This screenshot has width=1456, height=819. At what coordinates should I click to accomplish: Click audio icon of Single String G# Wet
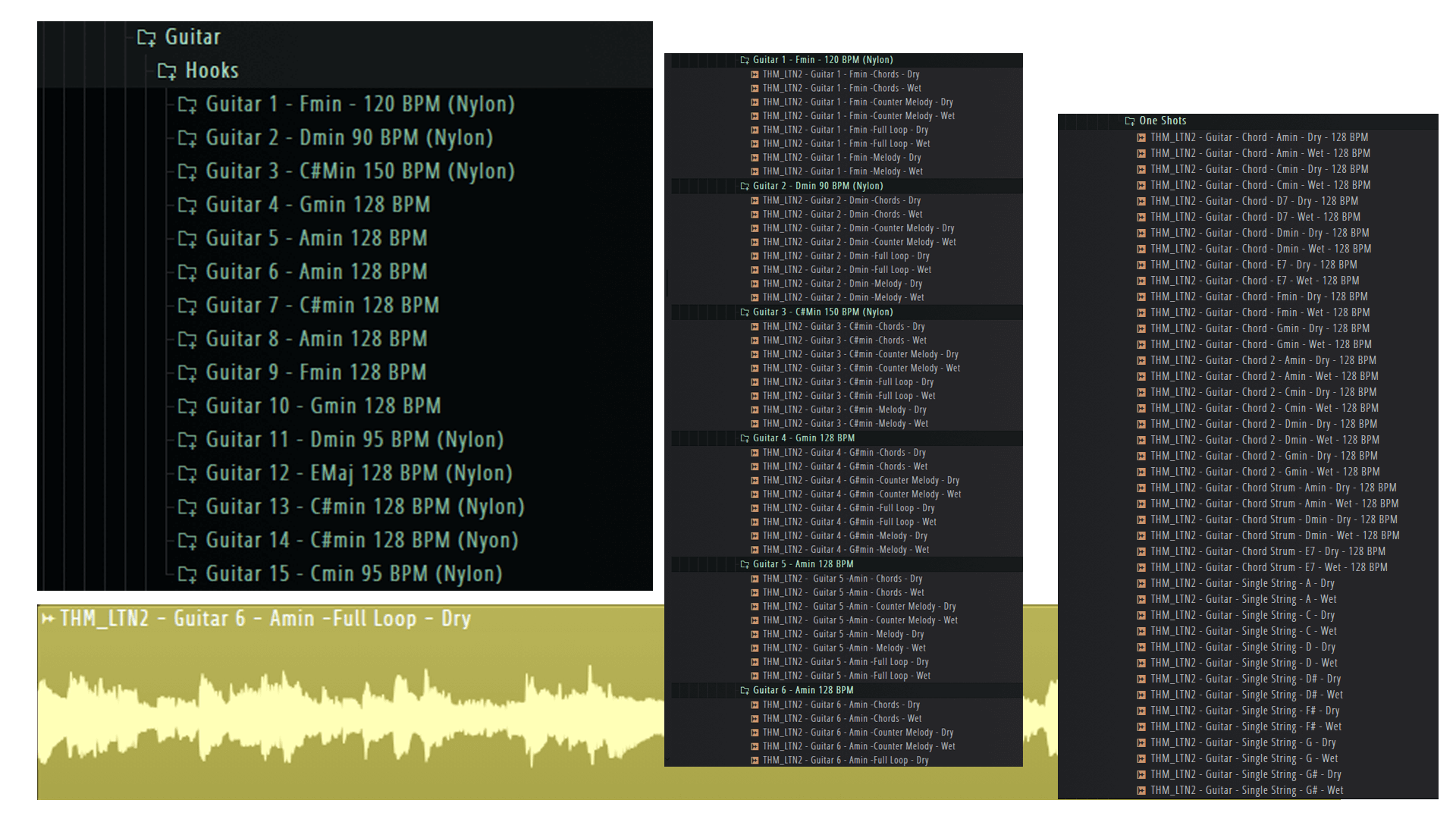click(x=1141, y=790)
